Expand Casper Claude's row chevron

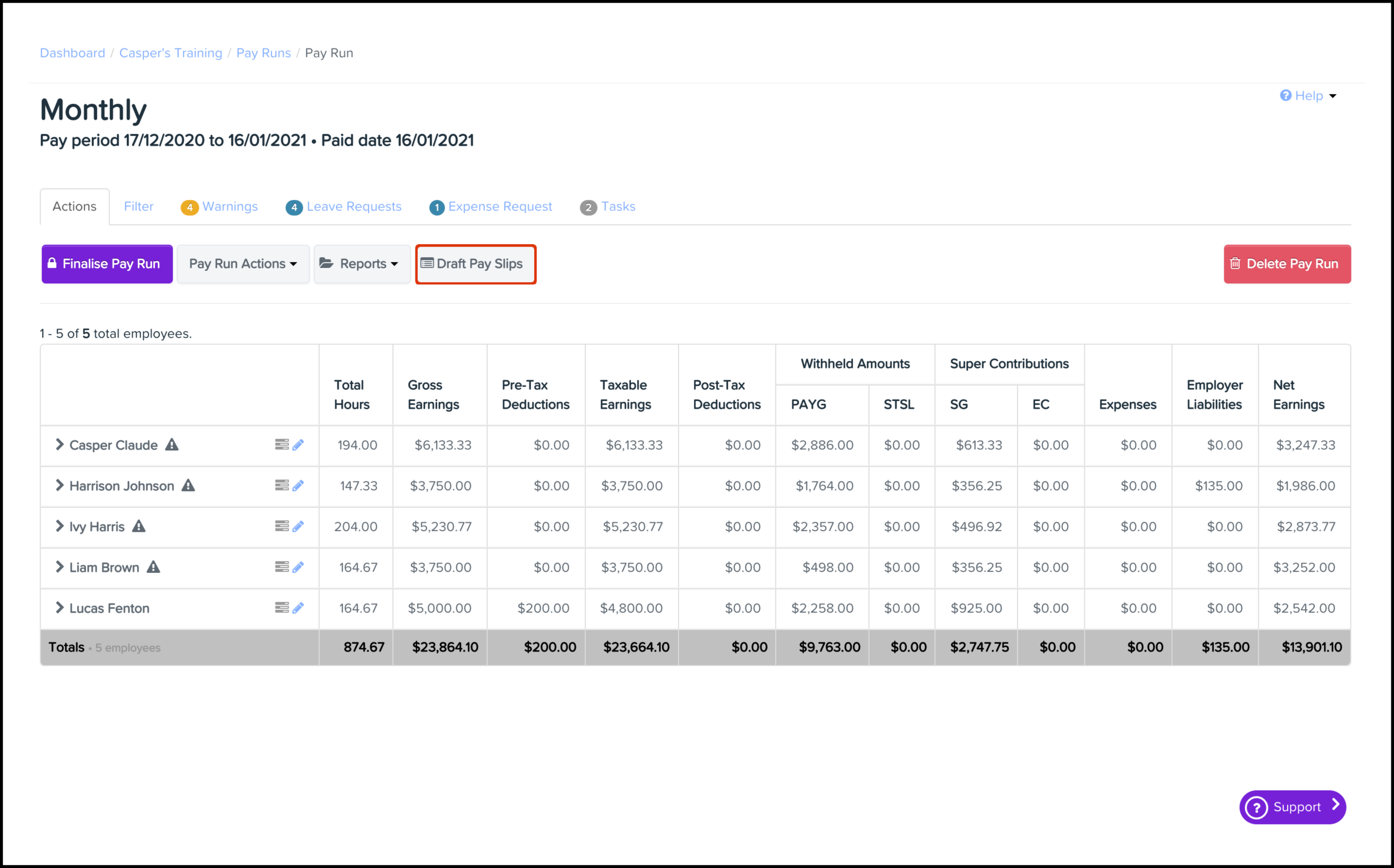click(x=59, y=445)
